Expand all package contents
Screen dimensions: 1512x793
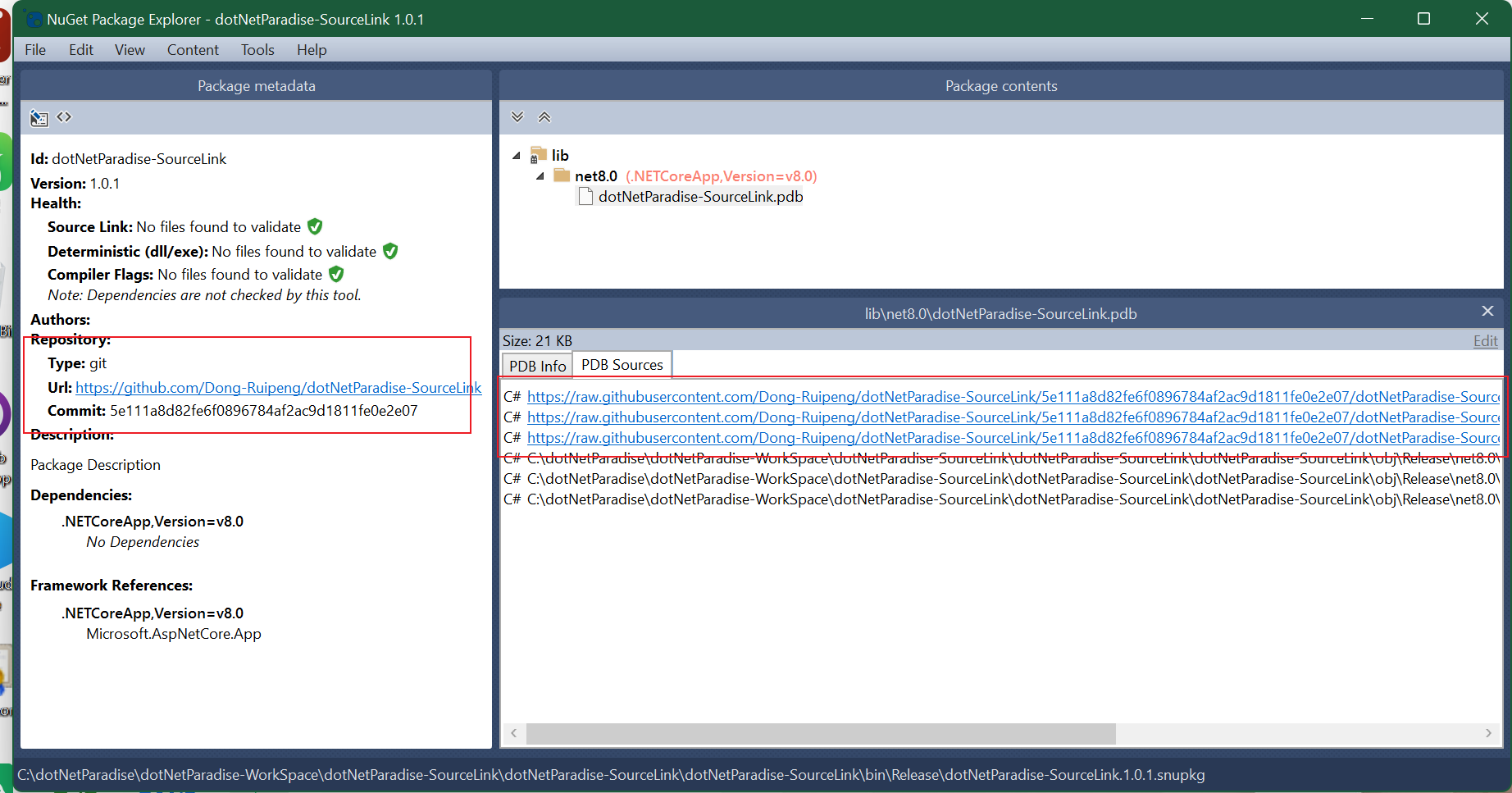(x=517, y=116)
